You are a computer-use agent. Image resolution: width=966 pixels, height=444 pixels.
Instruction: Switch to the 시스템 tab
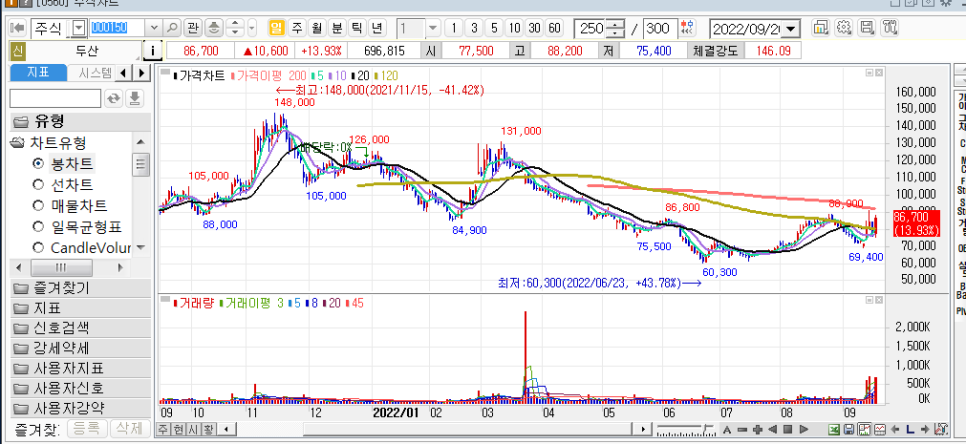pos(91,73)
